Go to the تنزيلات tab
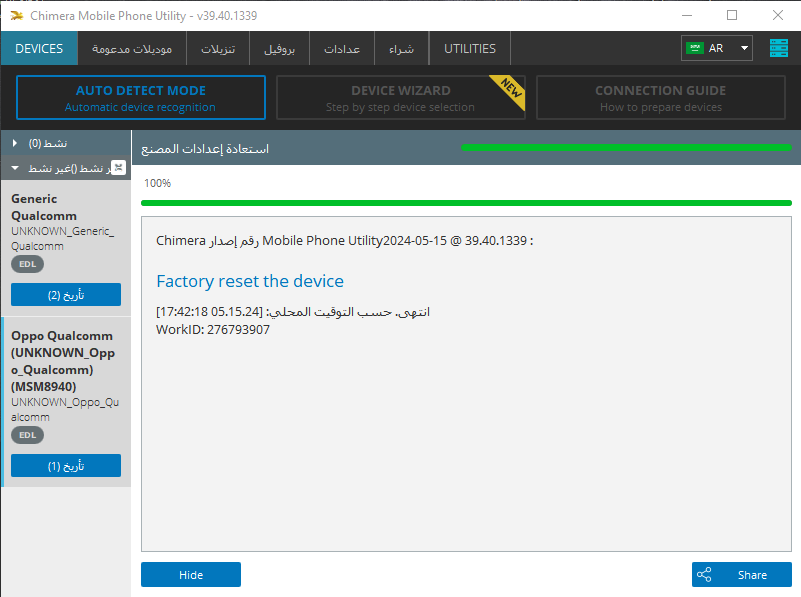The image size is (801, 597). [x=218, y=49]
